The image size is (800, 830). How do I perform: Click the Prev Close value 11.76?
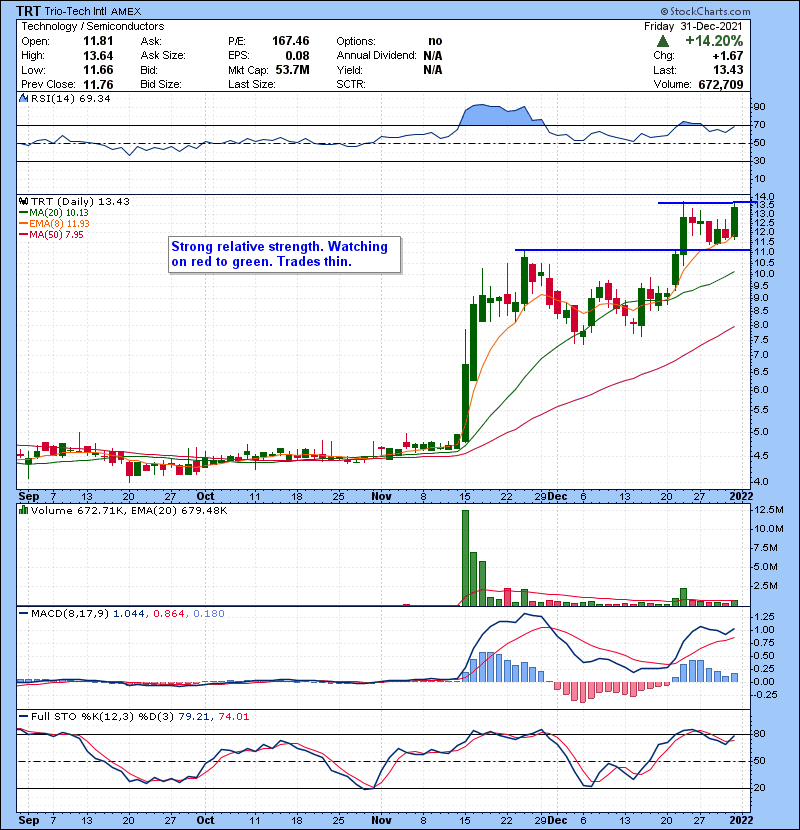[x=98, y=84]
